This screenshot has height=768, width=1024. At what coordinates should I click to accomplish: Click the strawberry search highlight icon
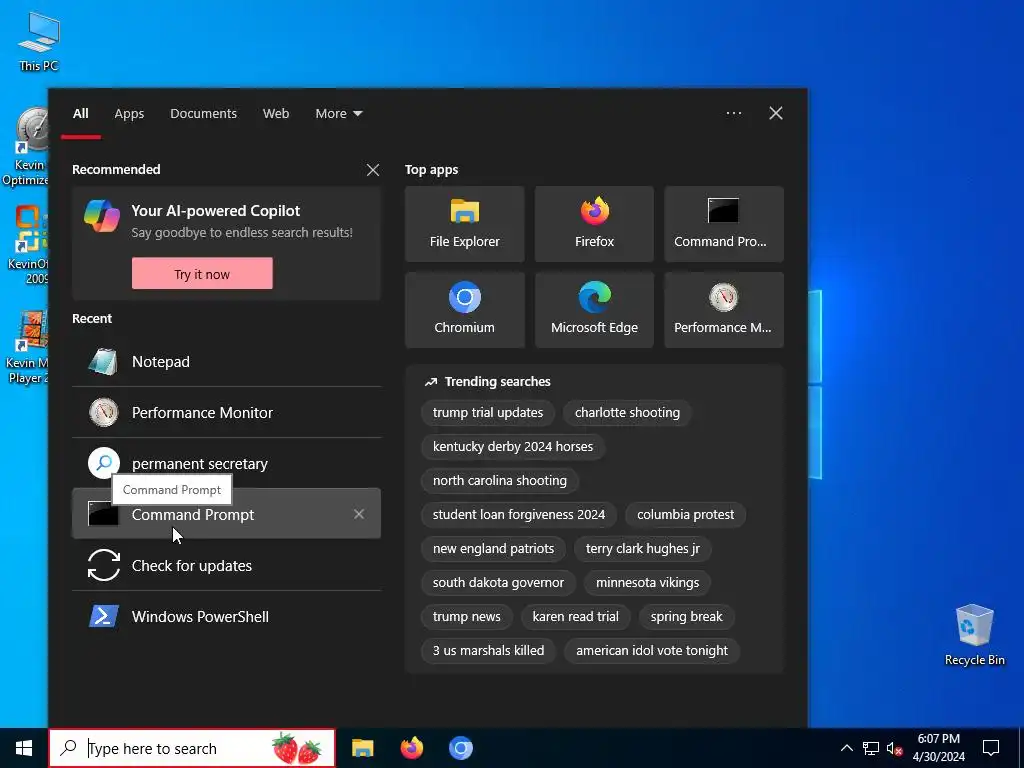coord(296,748)
